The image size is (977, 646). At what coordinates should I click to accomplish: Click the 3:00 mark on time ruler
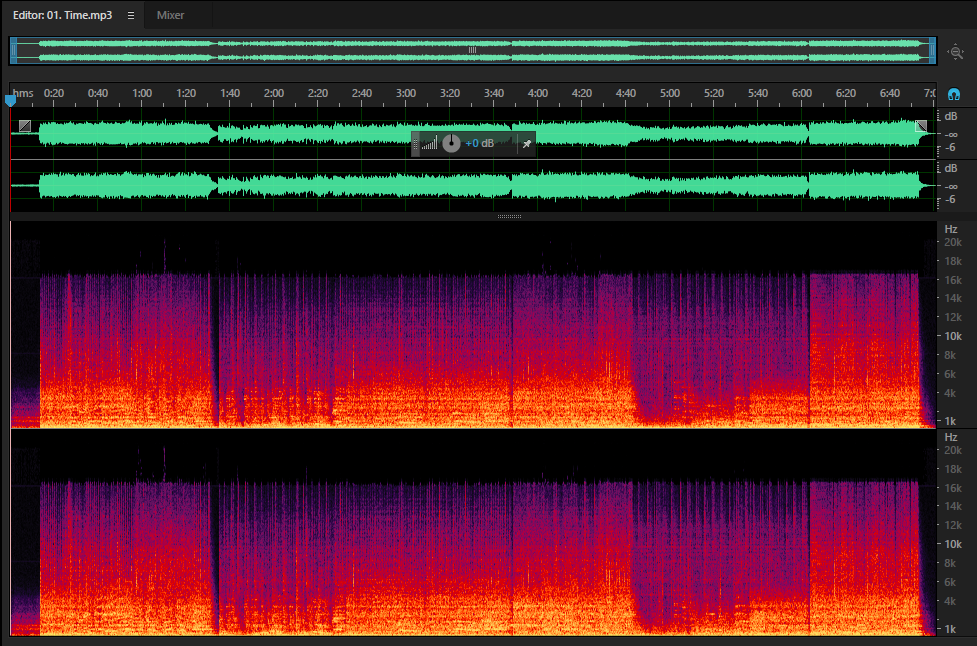[x=406, y=93]
